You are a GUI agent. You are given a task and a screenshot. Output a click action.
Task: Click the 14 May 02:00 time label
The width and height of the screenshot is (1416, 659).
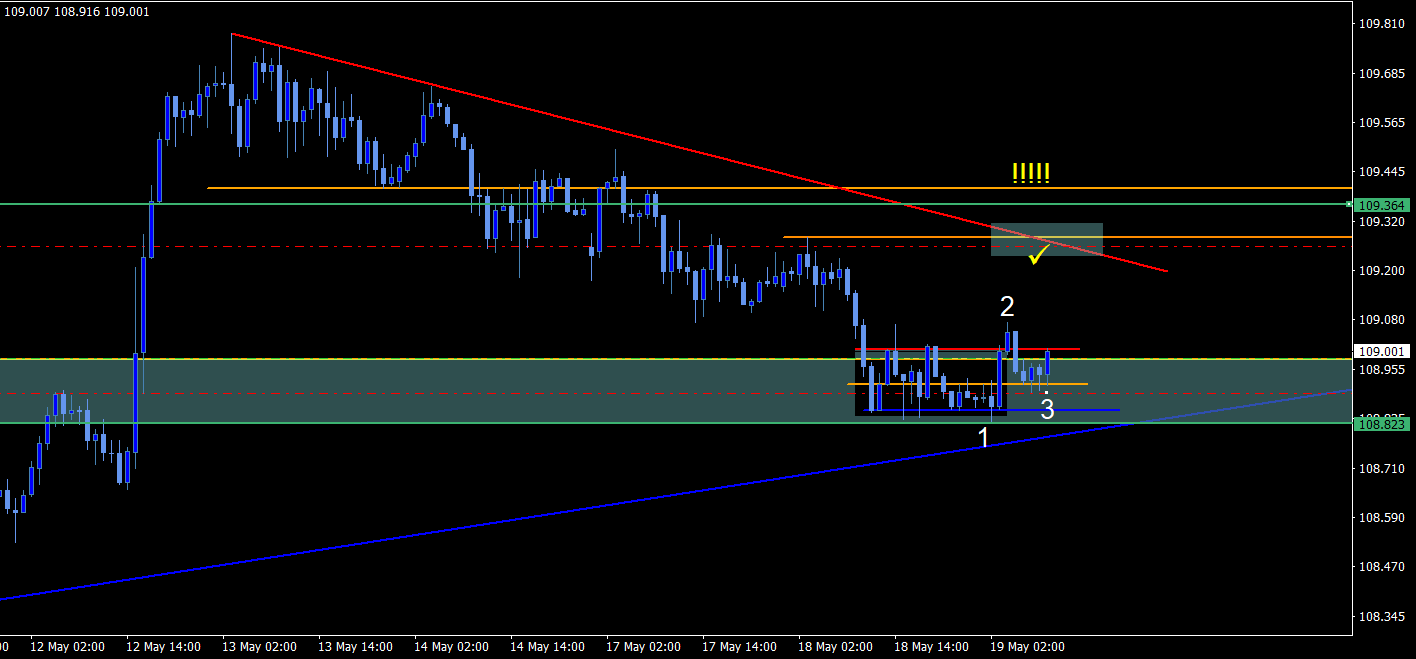451,647
